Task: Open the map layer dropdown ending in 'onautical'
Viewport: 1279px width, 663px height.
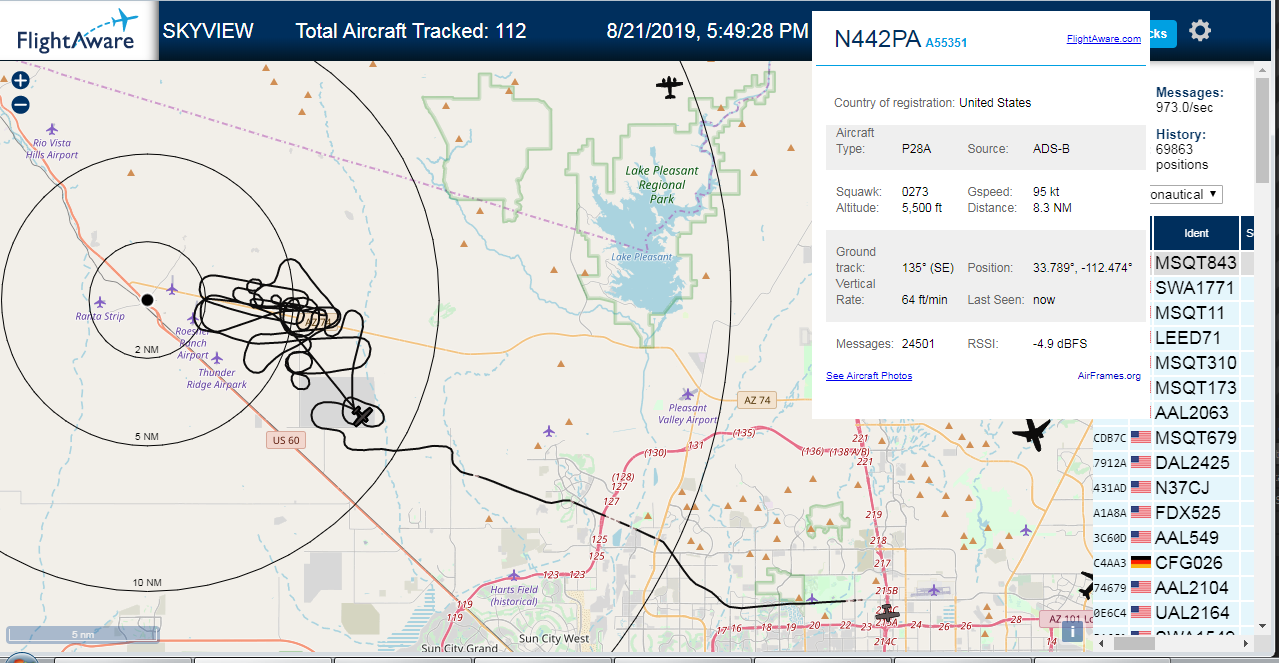Action: click(x=1185, y=194)
